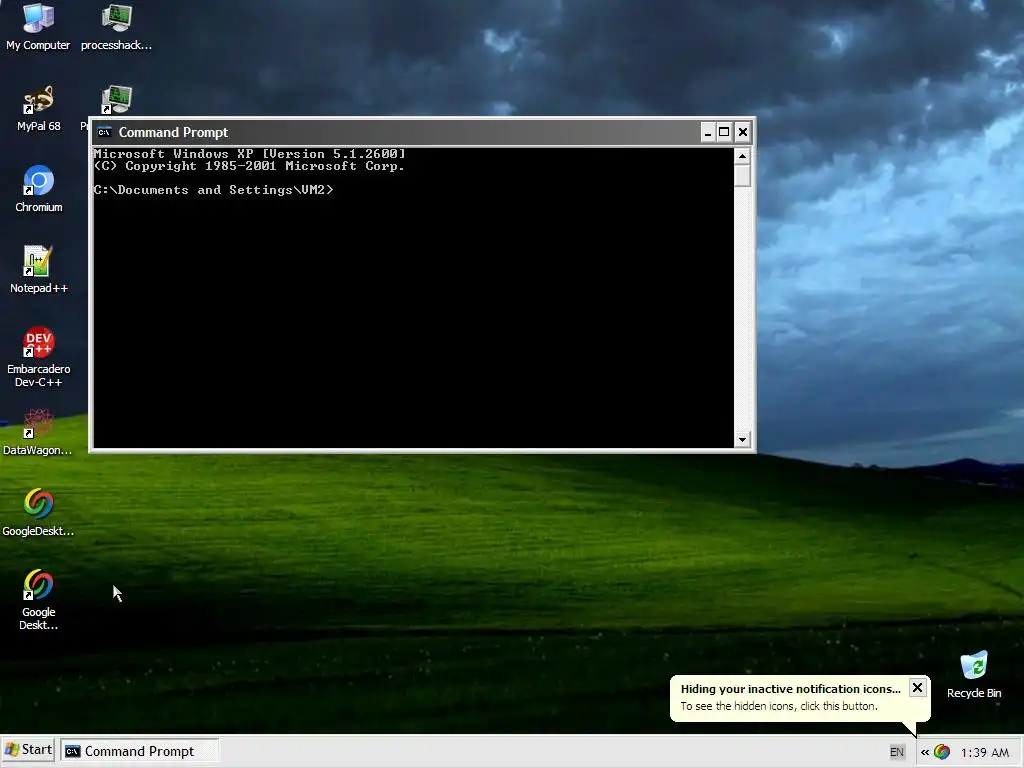This screenshot has width=1024, height=768.
Task: Click the EN language bar indicator
Action: pos(897,752)
